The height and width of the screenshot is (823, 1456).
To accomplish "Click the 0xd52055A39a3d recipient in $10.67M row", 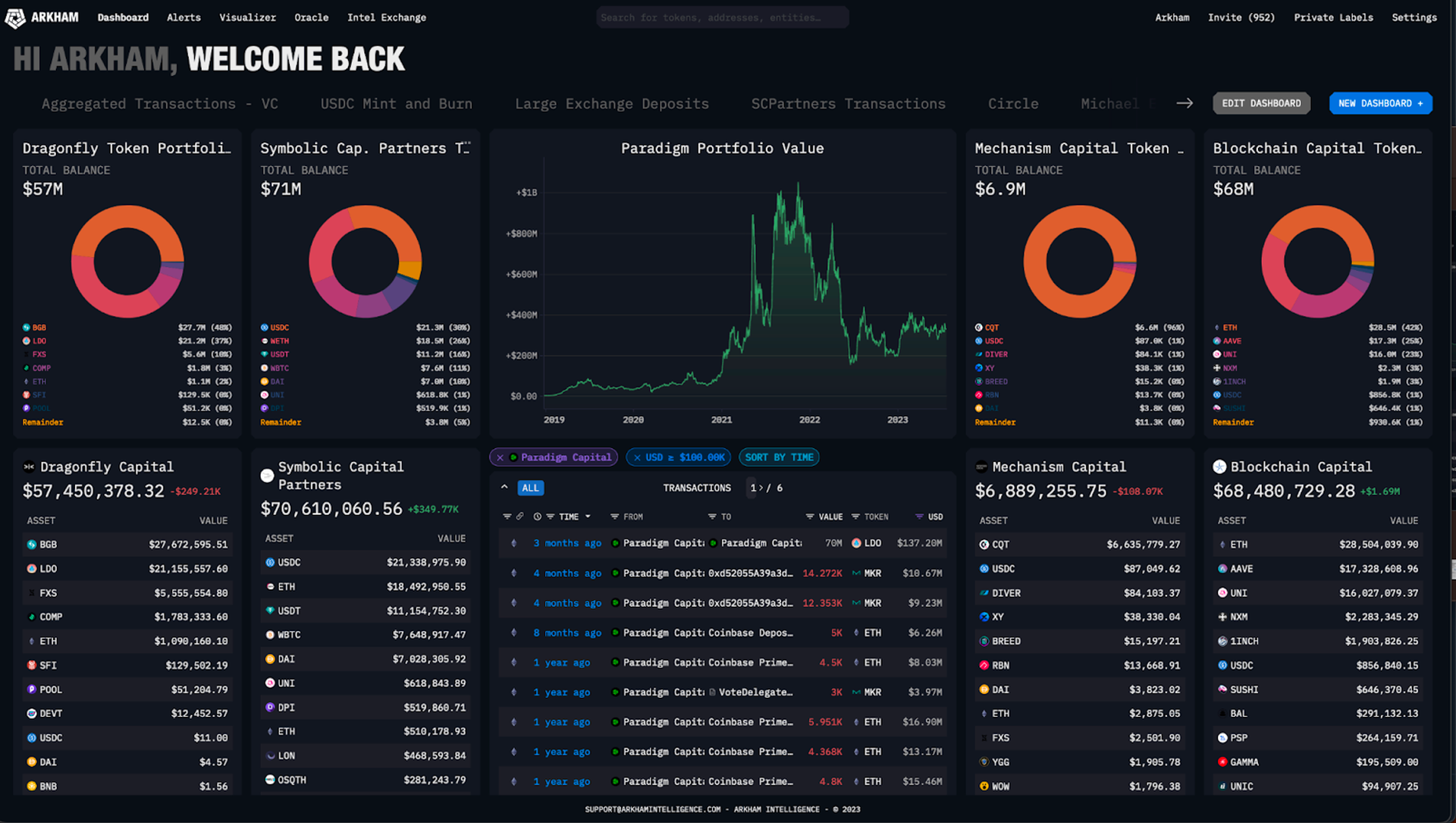I will pos(750,573).
